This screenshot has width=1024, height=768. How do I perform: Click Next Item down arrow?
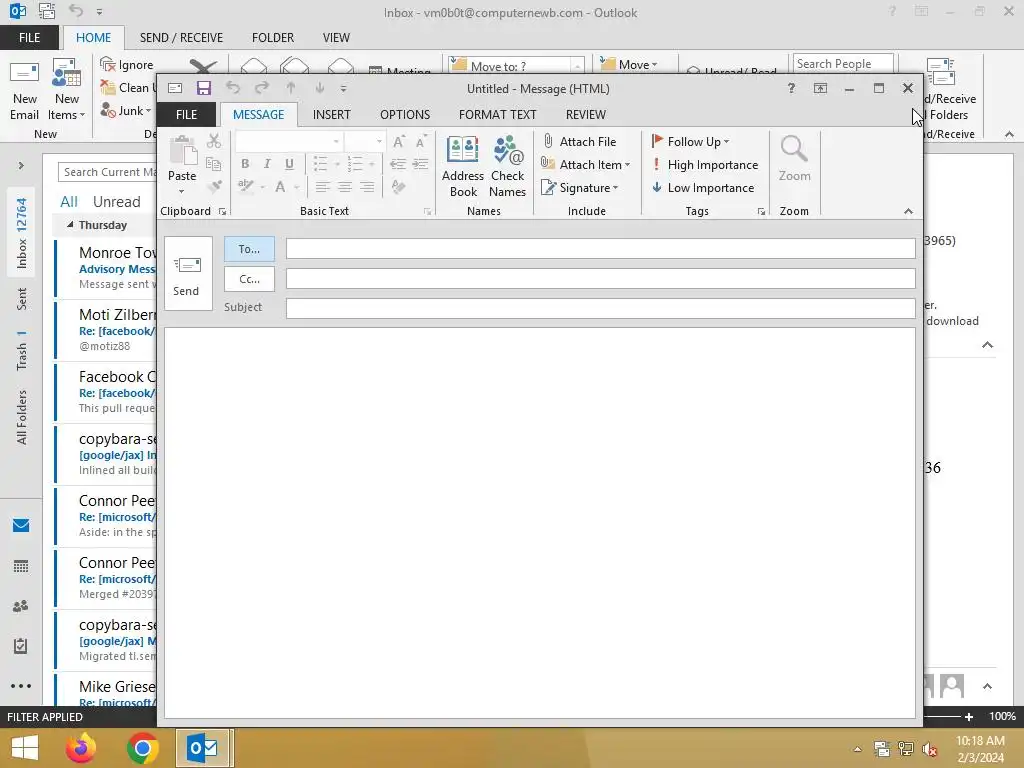point(319,88)
